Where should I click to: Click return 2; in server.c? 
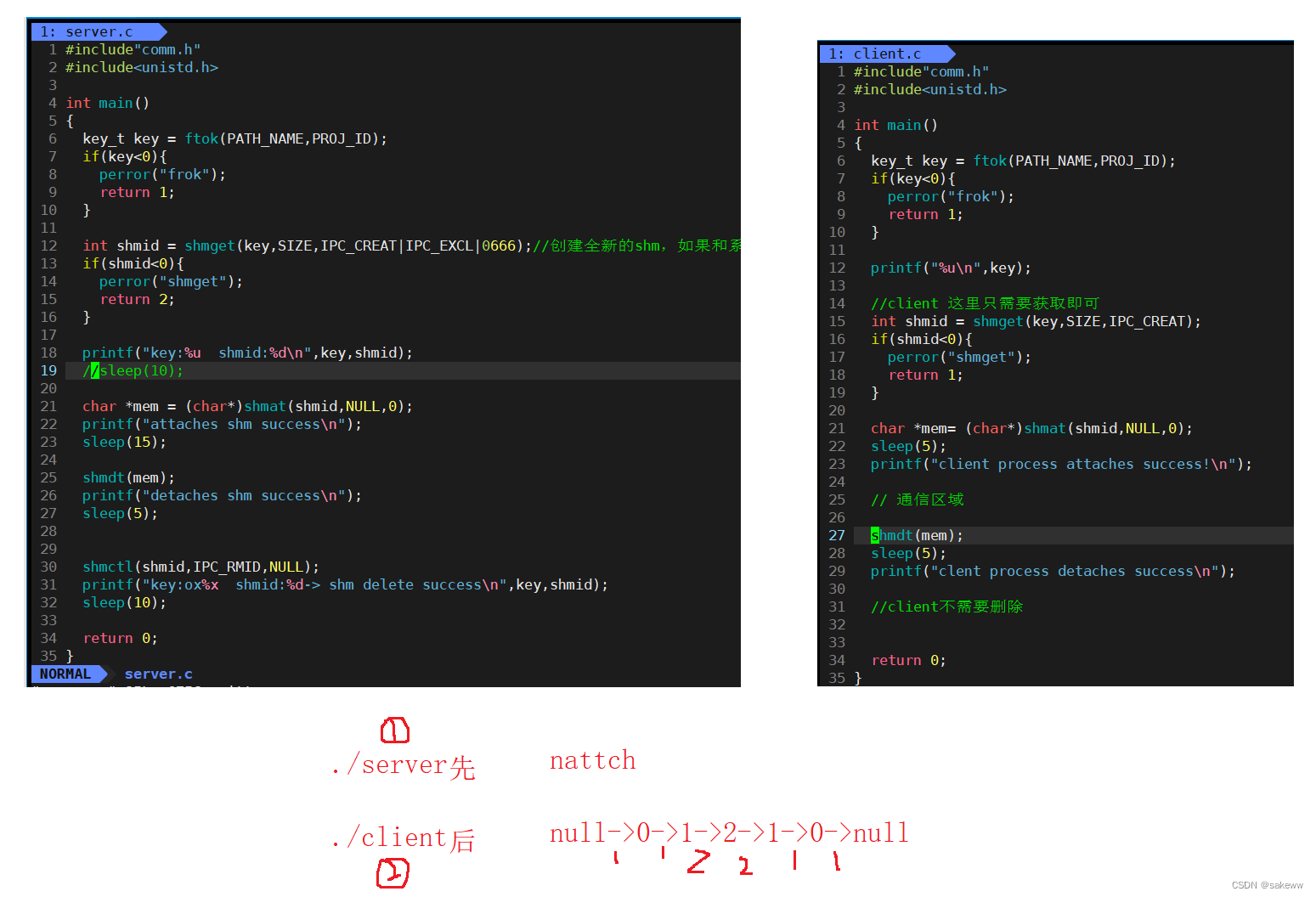(137, 299)
